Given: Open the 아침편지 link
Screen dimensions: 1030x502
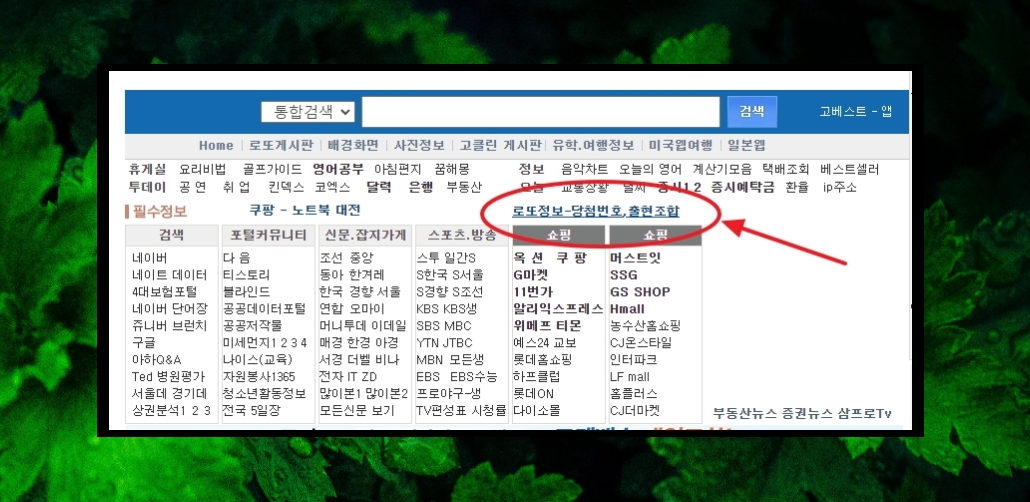Looking at the screenshot, I should 397,170.
